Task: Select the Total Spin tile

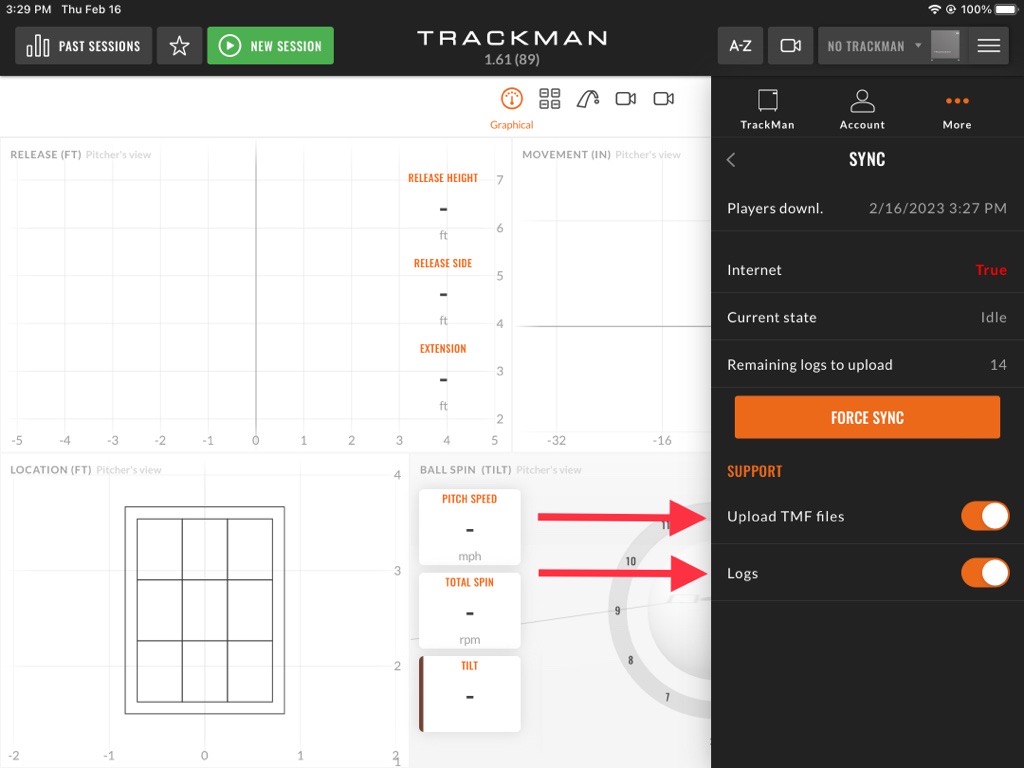Action: [x=470, y=610]
